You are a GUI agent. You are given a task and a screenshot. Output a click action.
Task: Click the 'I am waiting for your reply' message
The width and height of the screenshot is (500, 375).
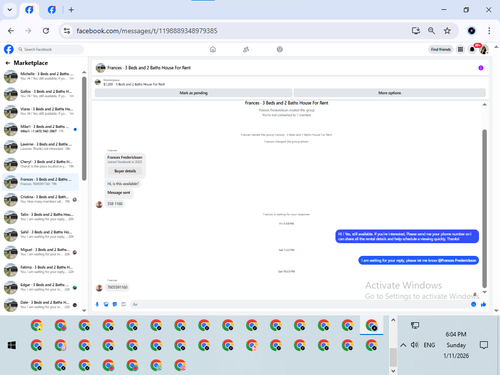(x=419, y=260)
